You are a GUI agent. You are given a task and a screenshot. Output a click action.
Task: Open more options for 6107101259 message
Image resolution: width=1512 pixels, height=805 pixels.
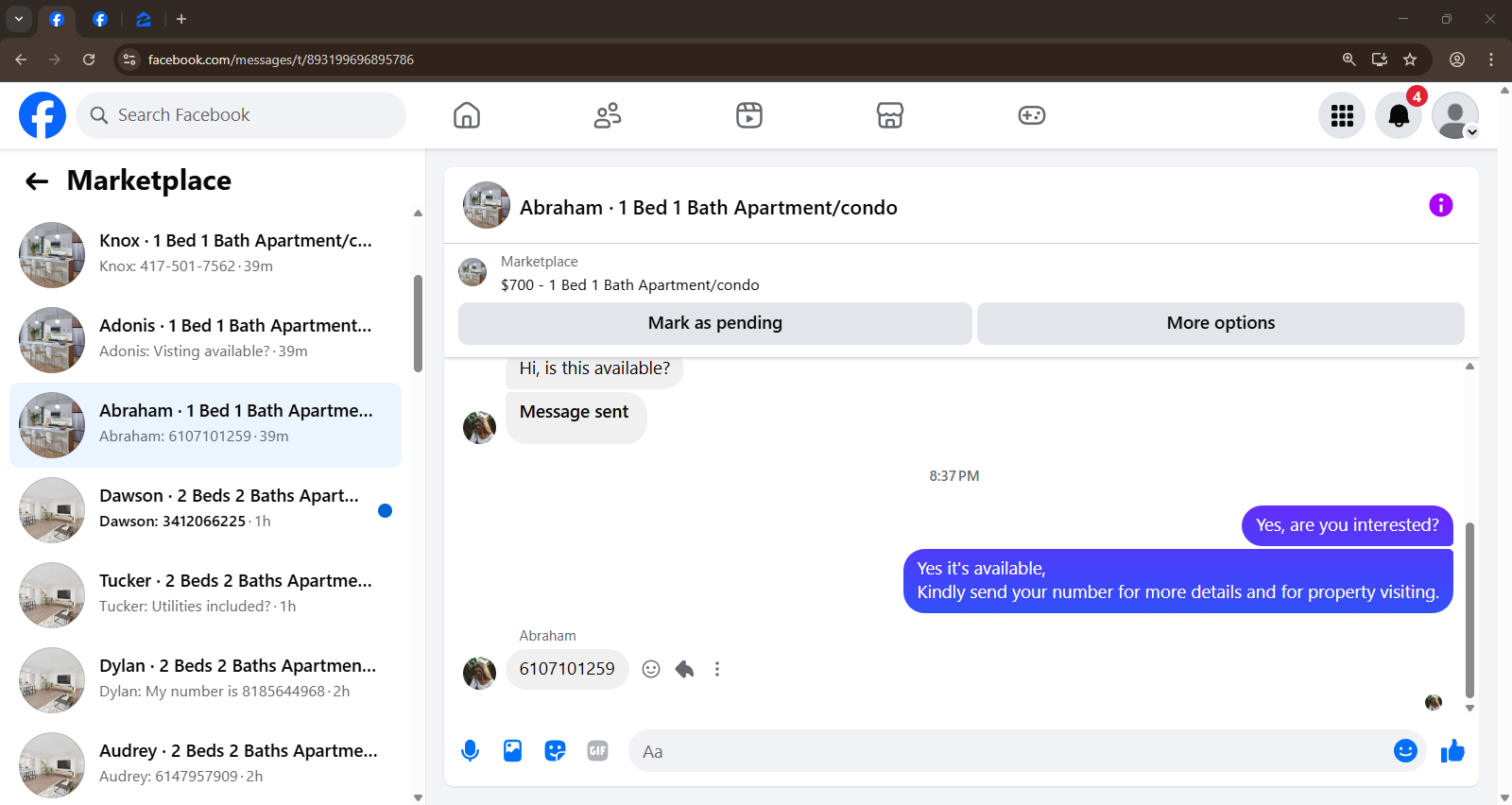pyautogui.click(x=717, y=669)
